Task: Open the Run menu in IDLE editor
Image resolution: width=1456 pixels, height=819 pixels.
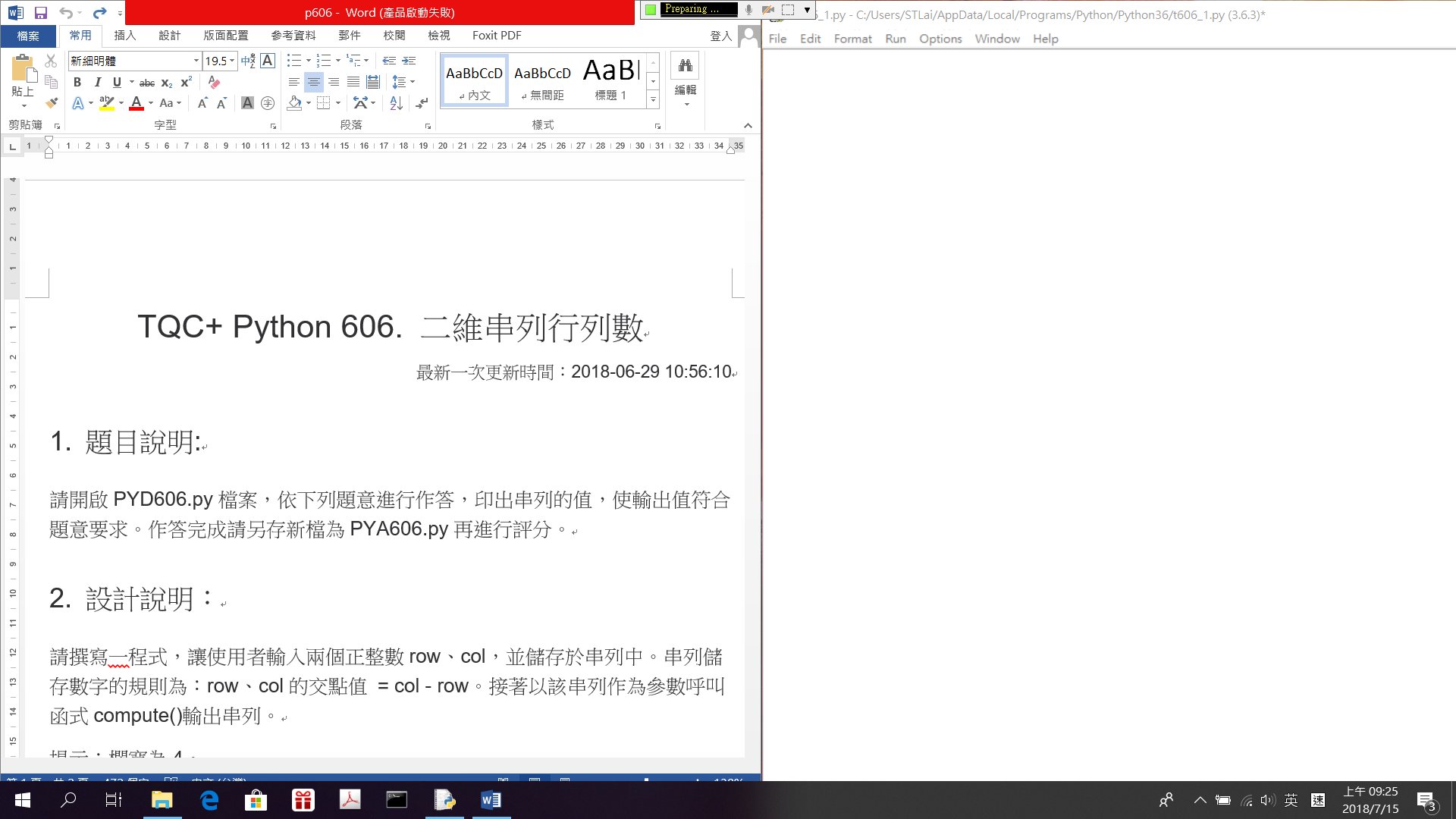Action: (x=895, y=39)
